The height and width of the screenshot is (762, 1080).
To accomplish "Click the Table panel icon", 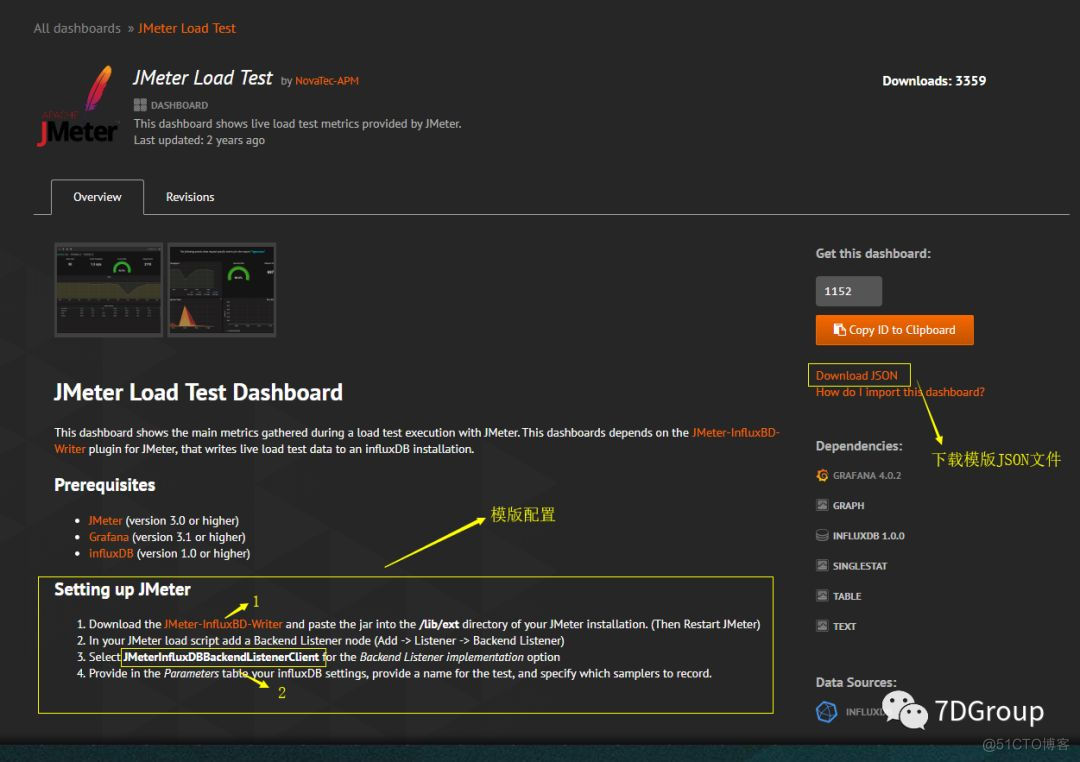I will coord(822,595).
